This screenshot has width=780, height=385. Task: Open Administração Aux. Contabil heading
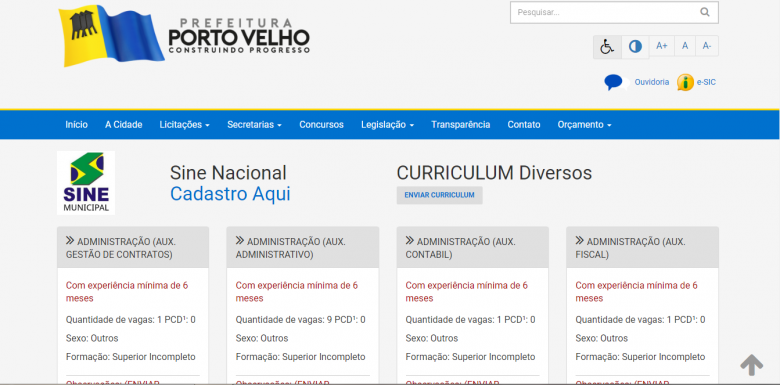click(461, 248)
